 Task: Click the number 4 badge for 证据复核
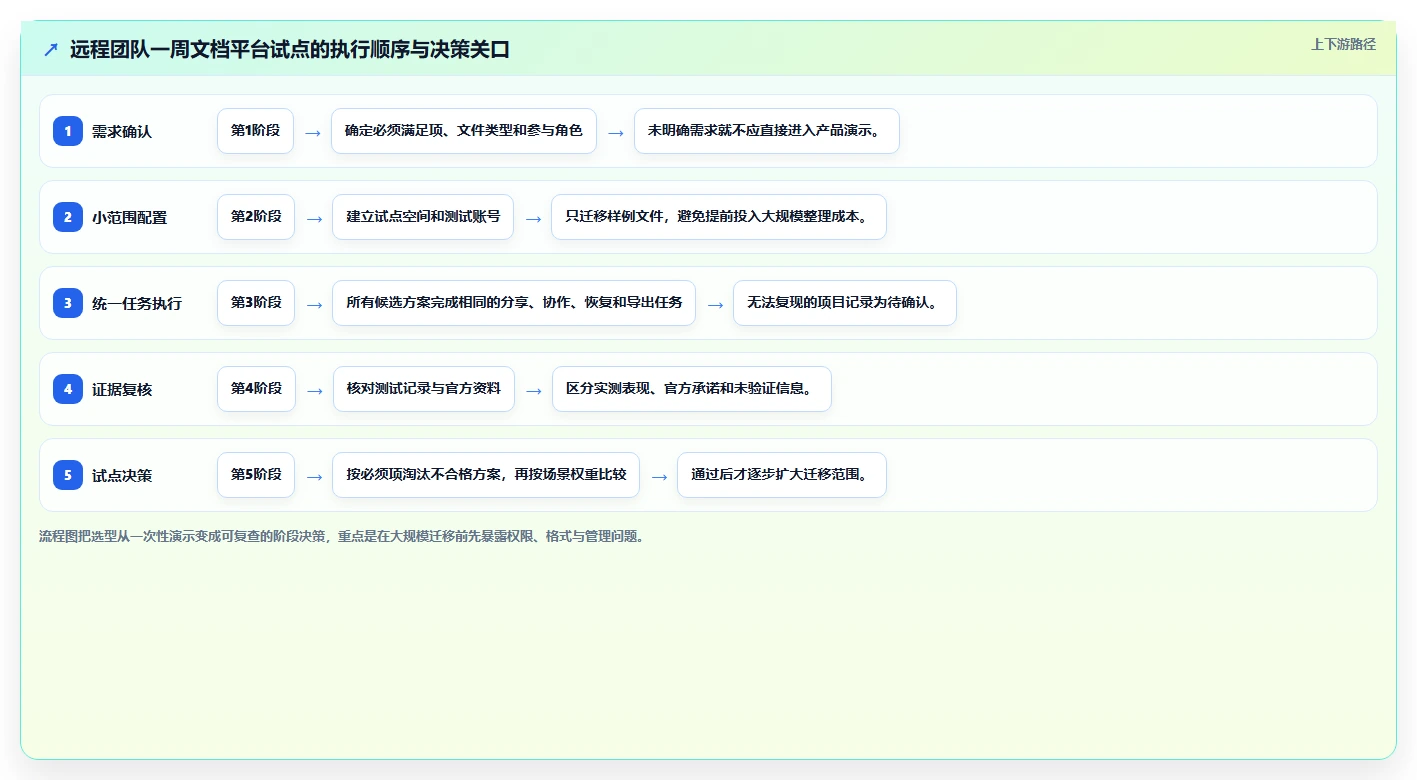click(68, 389)
